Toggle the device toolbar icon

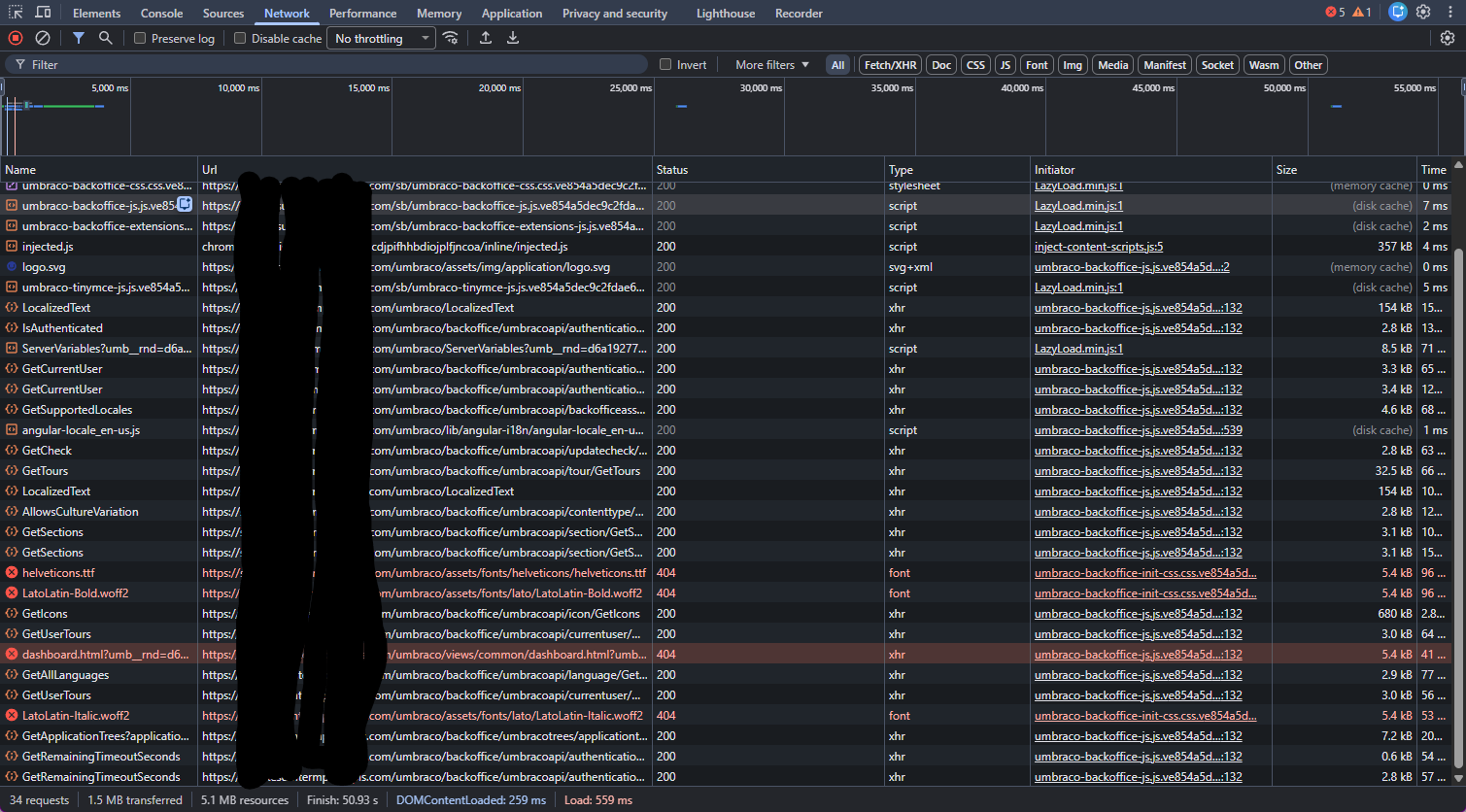44,13
